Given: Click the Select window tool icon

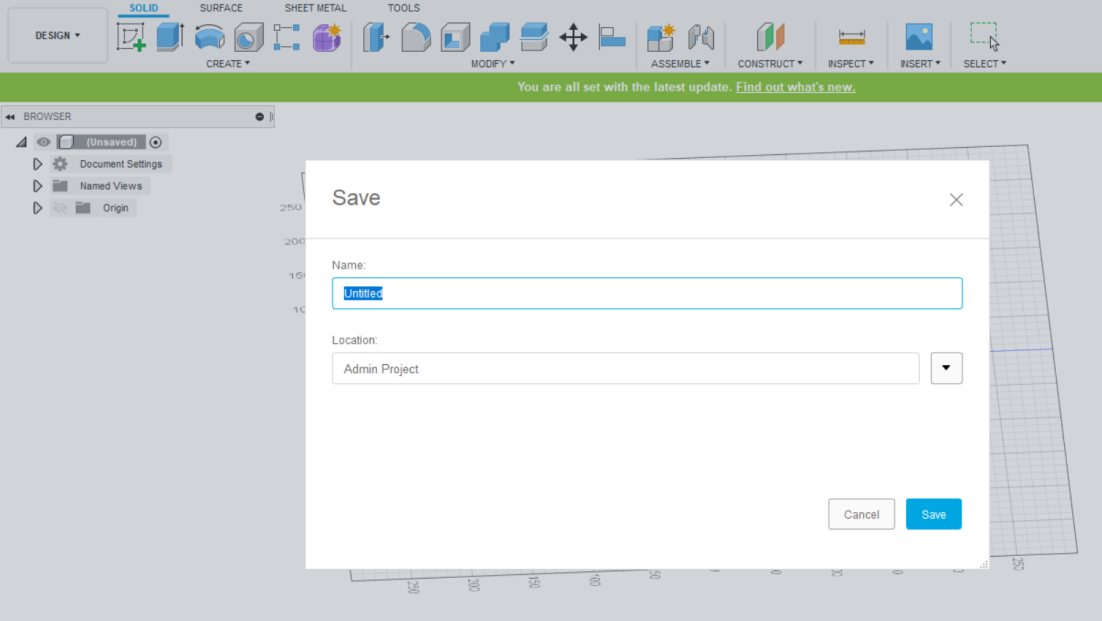Looking at the screenshot, I should click(x=985, y=37).
